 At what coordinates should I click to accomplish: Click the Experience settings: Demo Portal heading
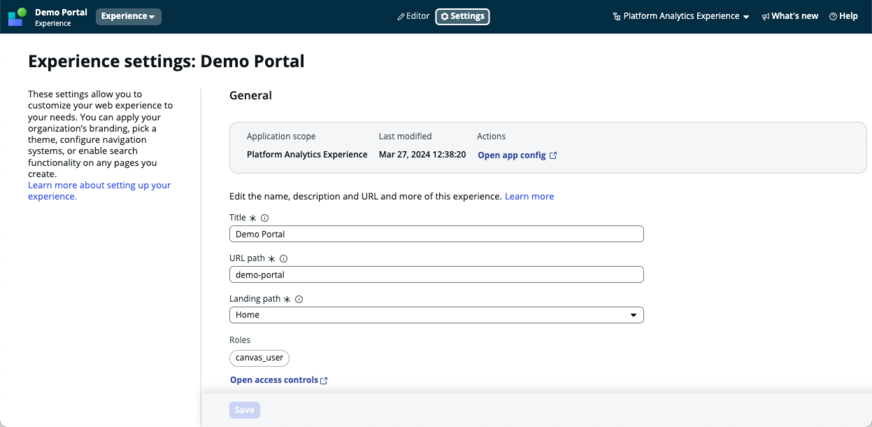166,61
